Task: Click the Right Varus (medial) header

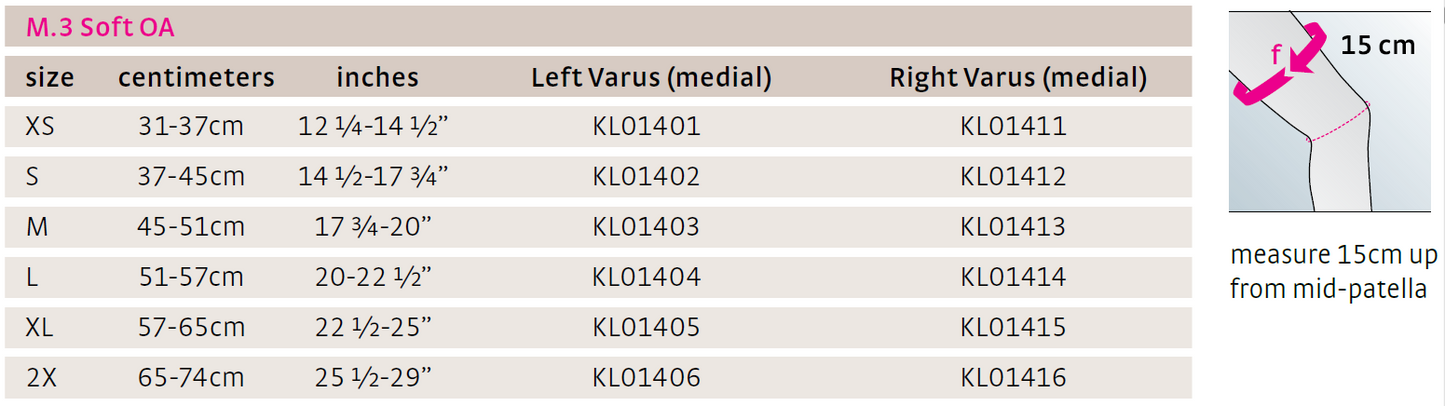Action: [1018, 78]
